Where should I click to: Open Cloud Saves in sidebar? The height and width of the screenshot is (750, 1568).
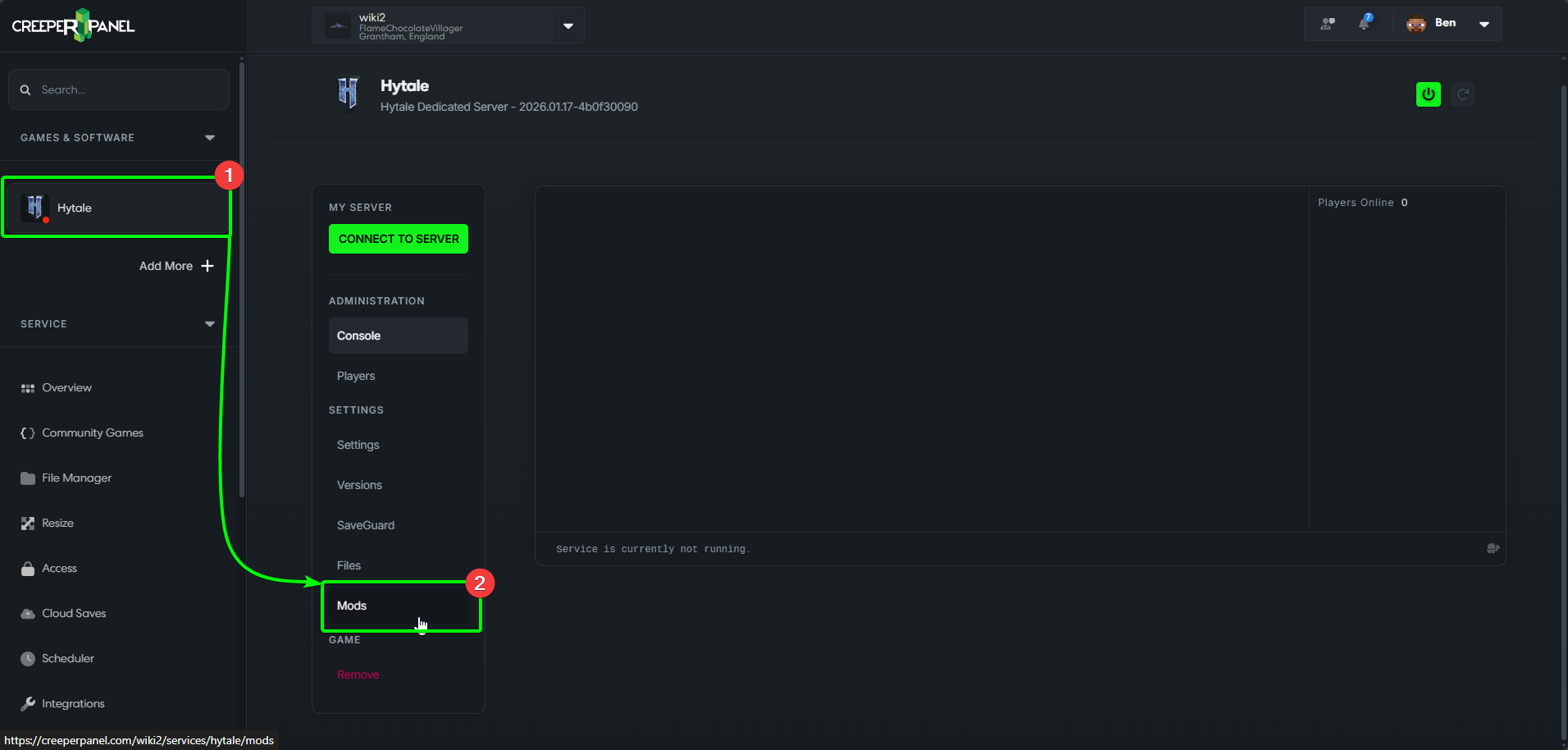click(74, 614)
